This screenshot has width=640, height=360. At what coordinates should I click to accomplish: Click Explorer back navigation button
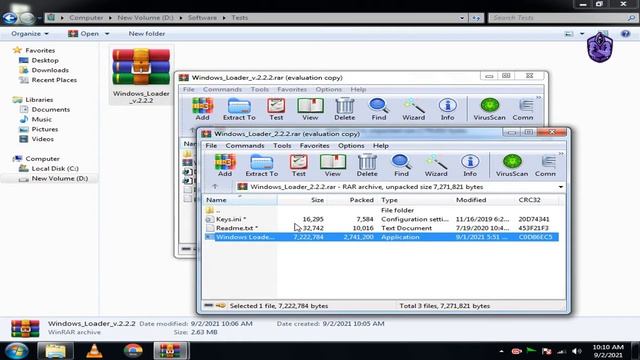click(10, 18)
